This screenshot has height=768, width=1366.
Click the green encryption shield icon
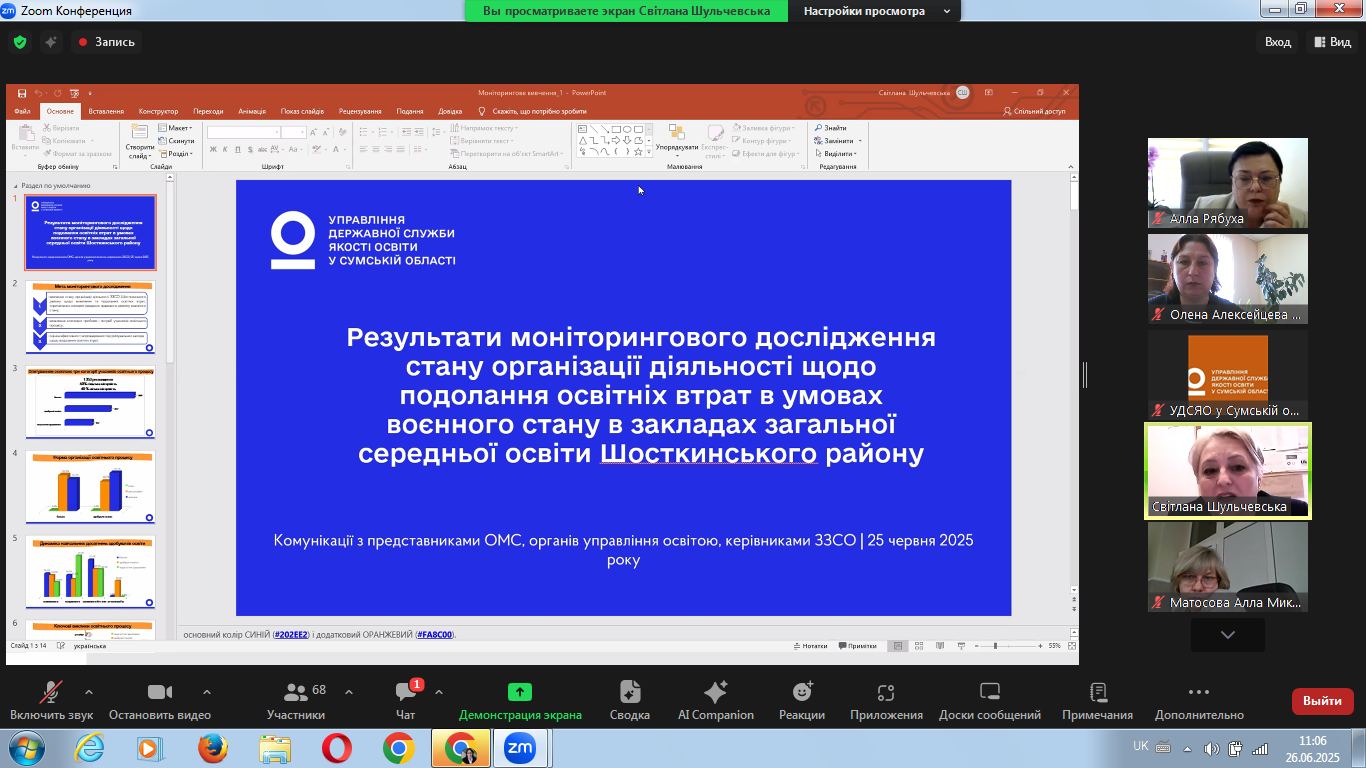(x=20, y=42)
